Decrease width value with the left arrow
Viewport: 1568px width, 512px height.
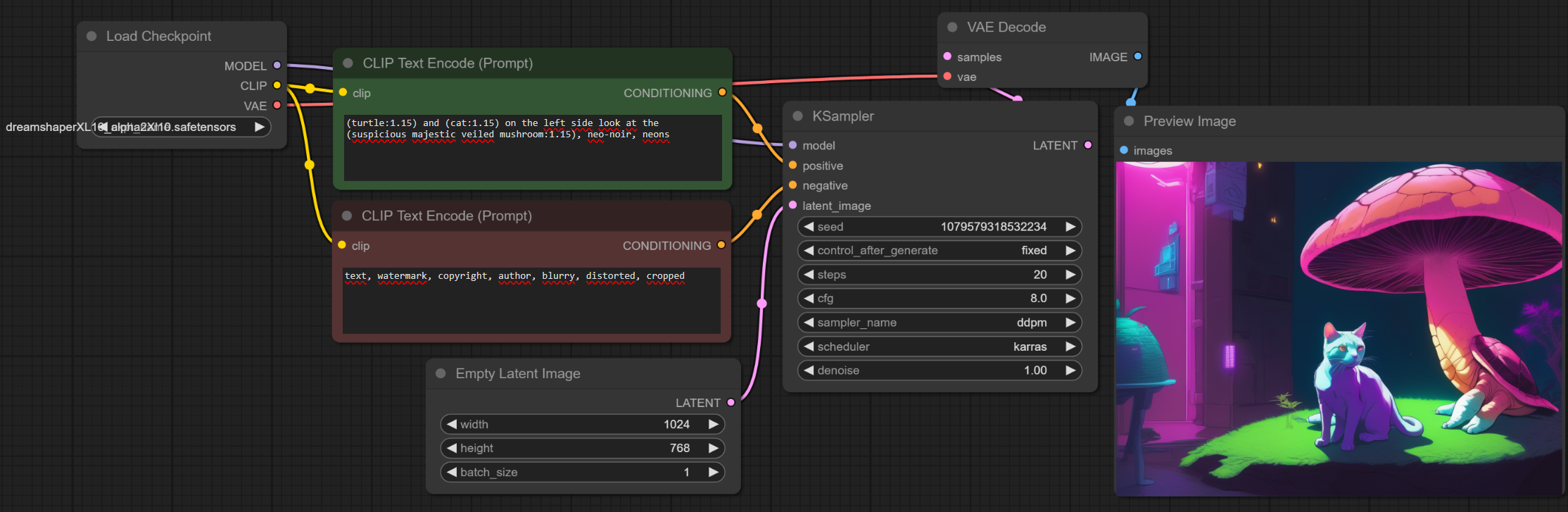tap(452, 424)
